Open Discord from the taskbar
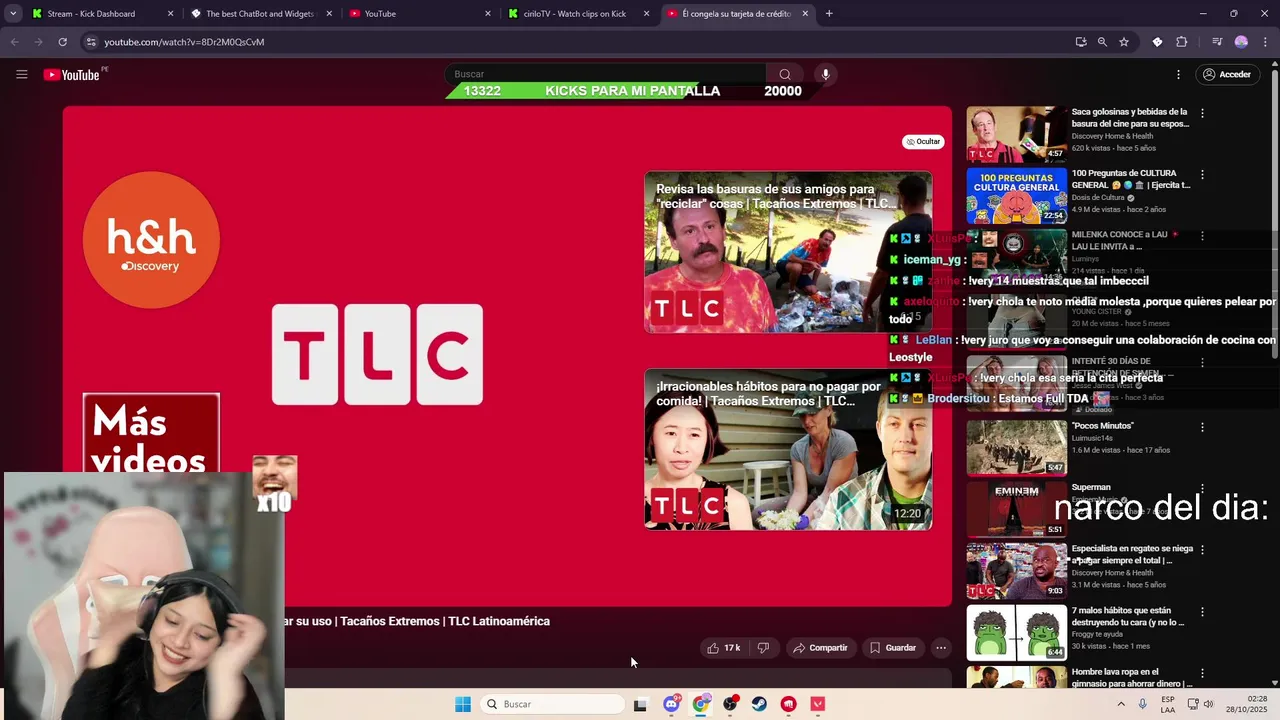 tap(671, 704)
